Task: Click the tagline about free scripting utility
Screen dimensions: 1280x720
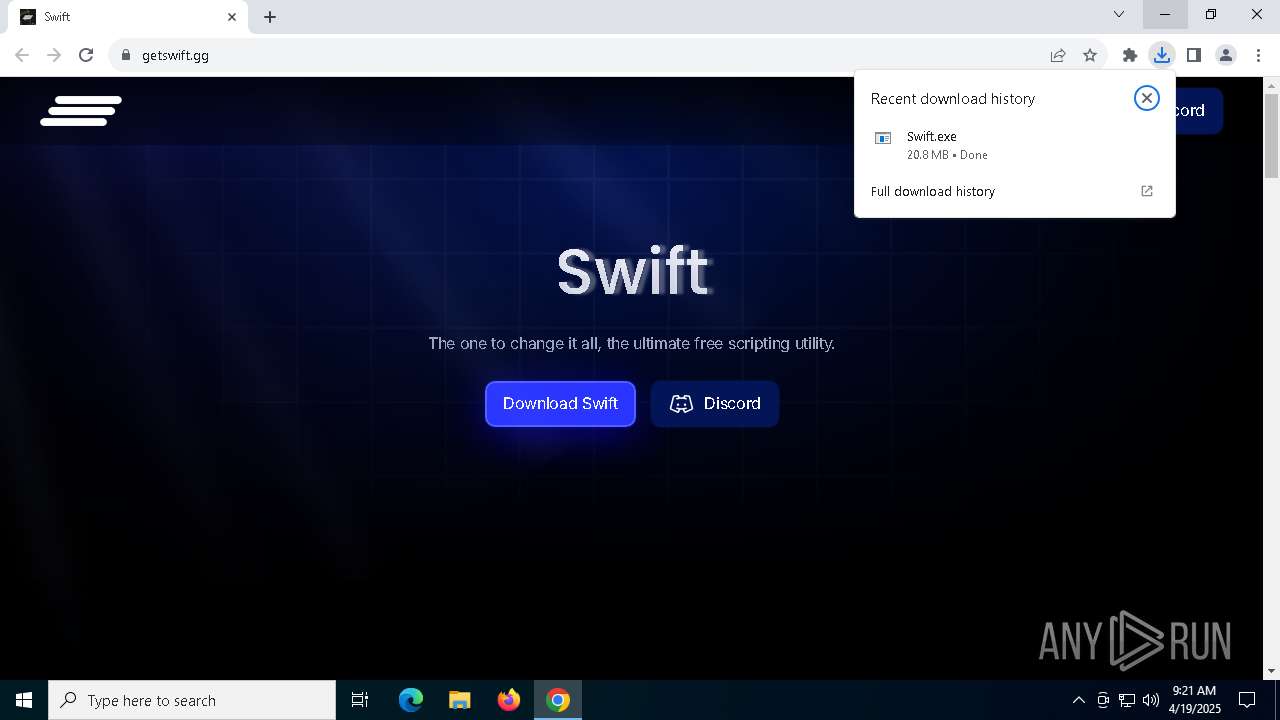Action: (x=632, y=343)
